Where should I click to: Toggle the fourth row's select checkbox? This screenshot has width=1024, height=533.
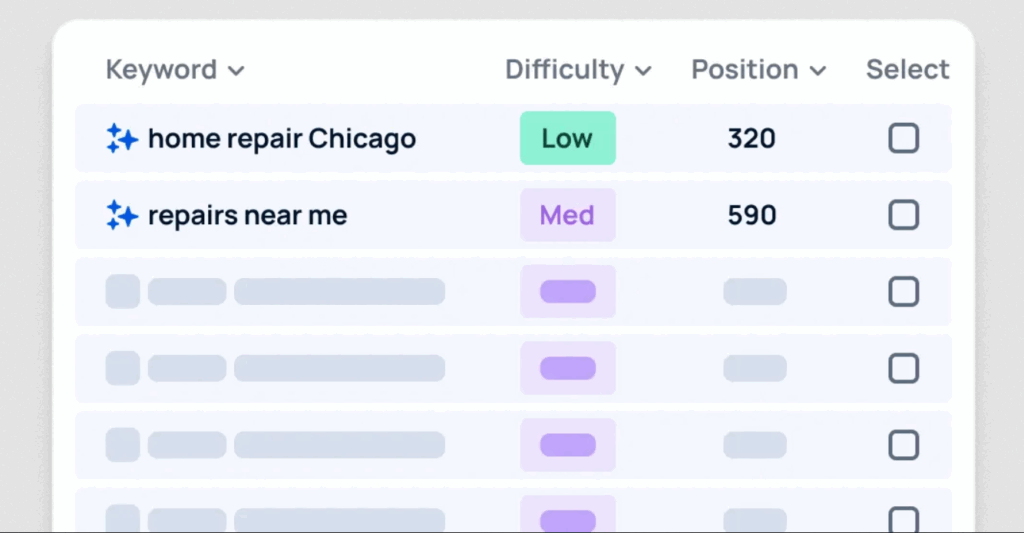[904, 368]
